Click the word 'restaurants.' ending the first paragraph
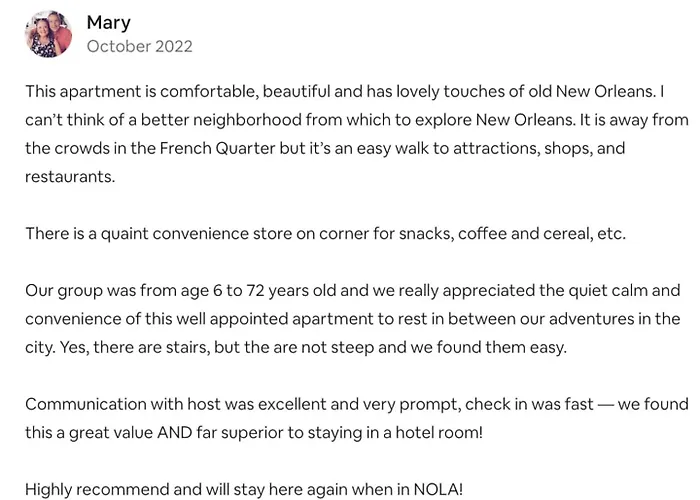 tap(70, 177)
